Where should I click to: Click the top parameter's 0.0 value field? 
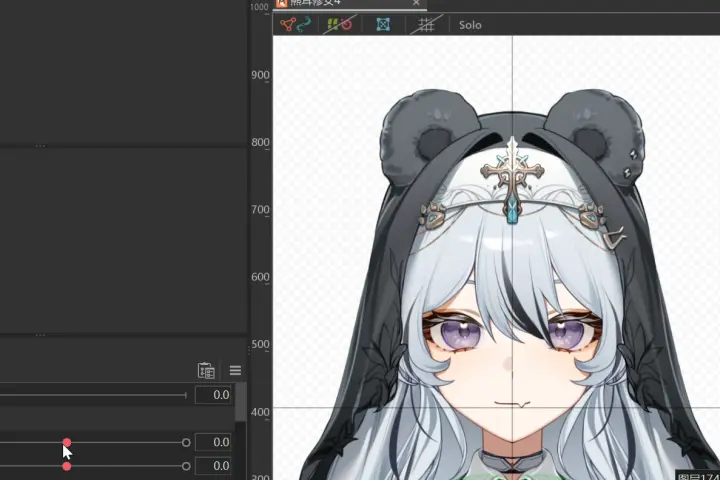(213, 395)
